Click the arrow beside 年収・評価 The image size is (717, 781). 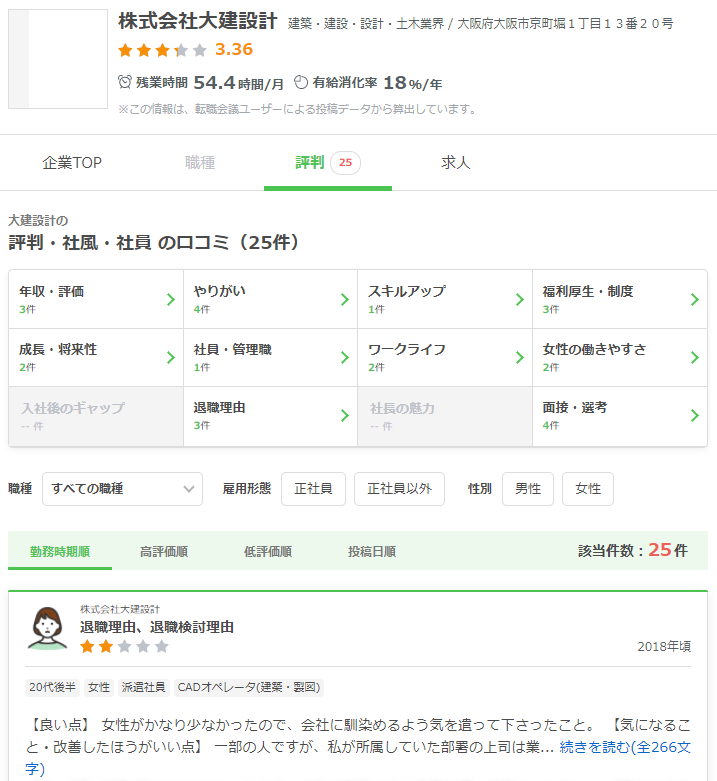[171, 299]
